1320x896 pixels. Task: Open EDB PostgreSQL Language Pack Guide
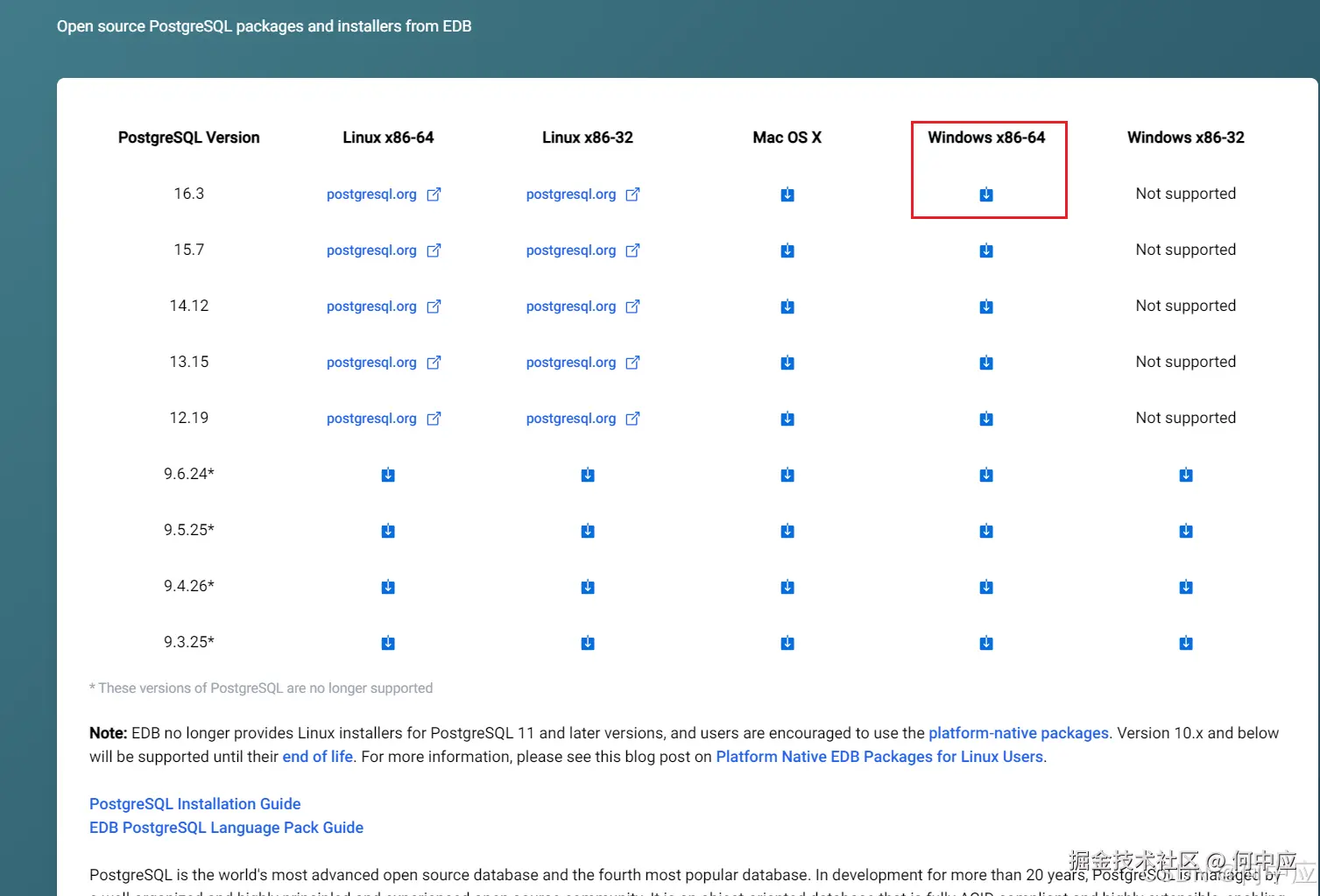point(226,828)
